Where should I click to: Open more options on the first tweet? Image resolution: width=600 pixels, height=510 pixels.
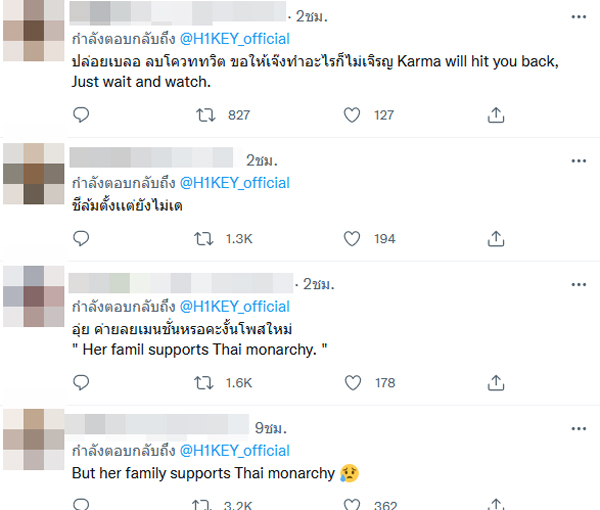[578, 17]
